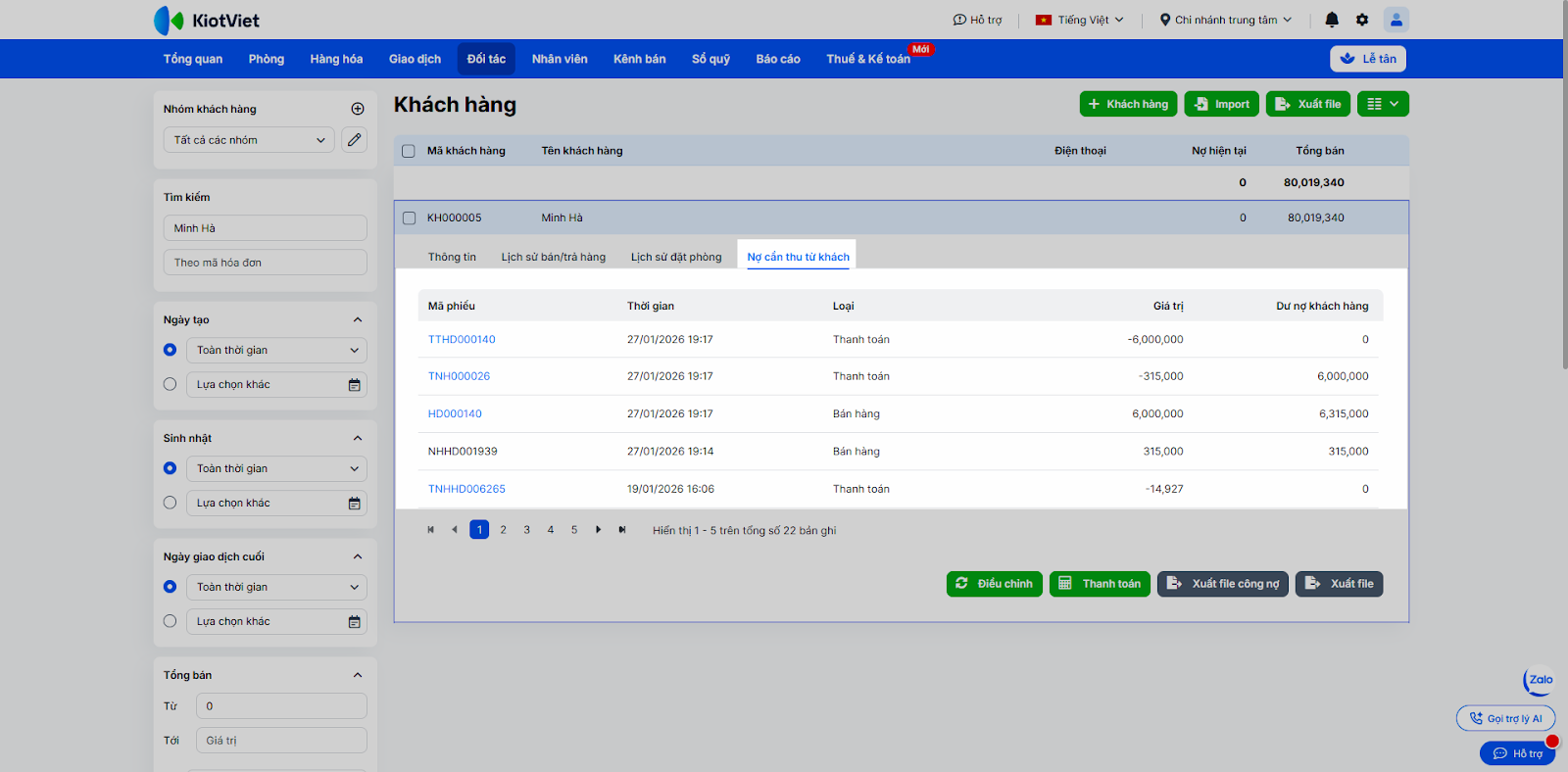Click the Tổng bán Từ value field
1568x772 pixels.
coord(281,706)
